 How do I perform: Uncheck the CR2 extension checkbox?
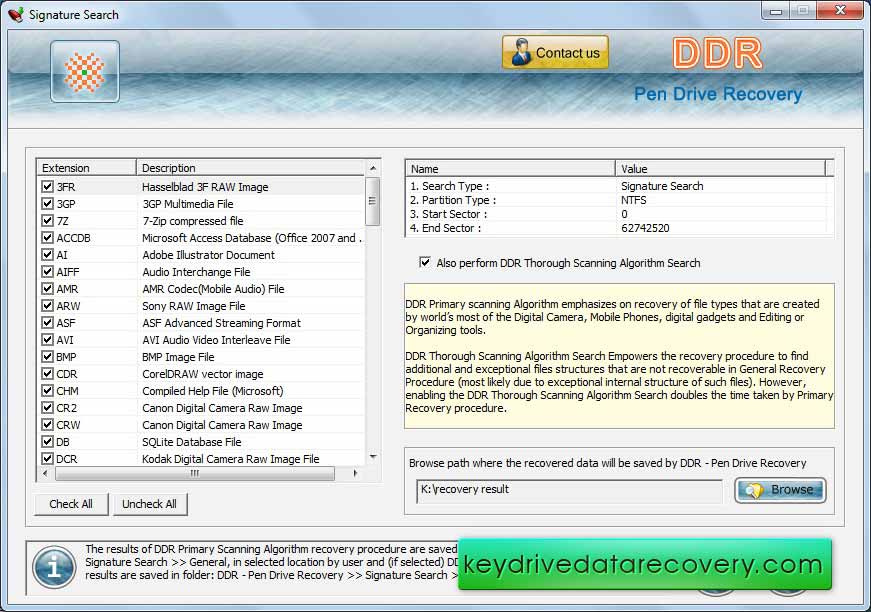pyautogui.click(x=48, y=408)
